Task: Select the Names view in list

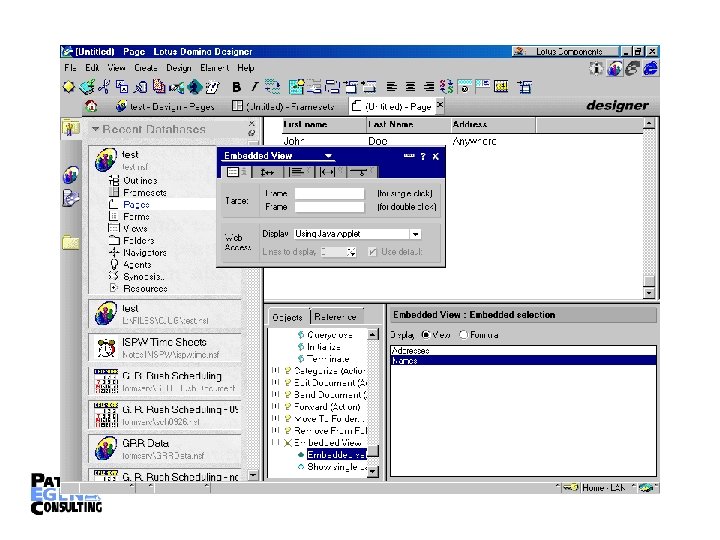Action: click(523, 360)
